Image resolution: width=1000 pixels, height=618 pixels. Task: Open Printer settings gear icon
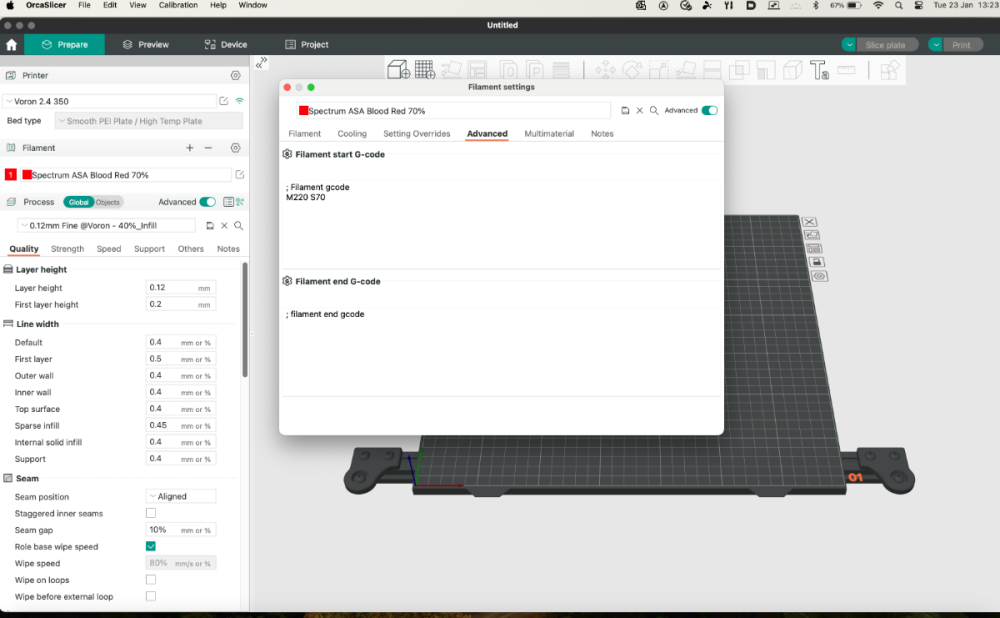[x=235, y=75]
